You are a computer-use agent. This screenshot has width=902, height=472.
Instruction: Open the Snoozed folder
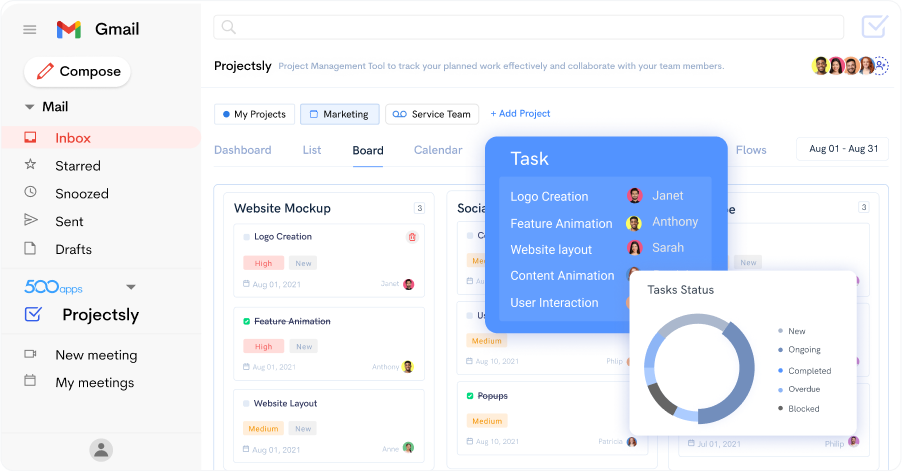tap(81, 194)
